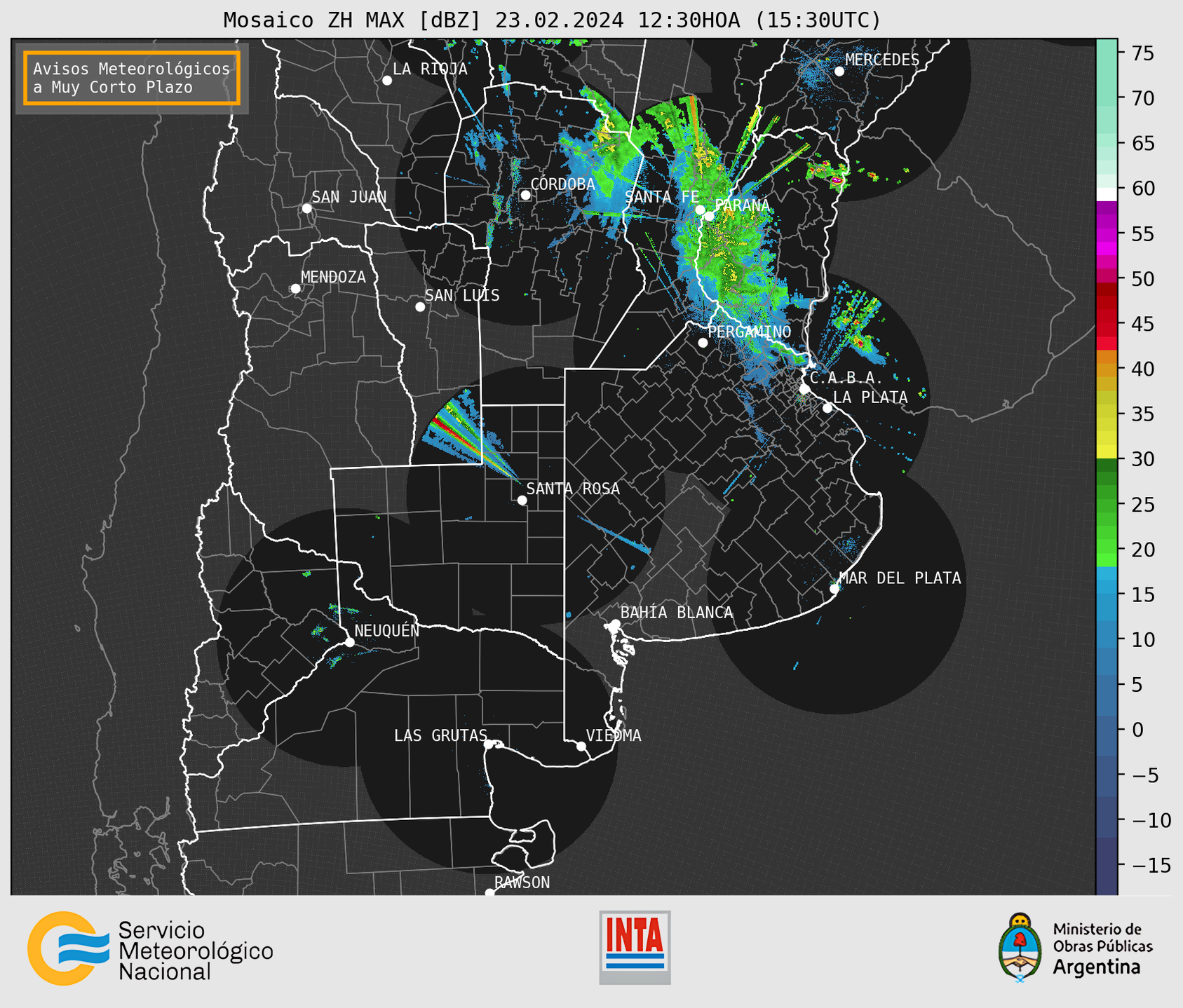Viewport: 1183px width, 1008px height.
Task: Click the San Juan city marker dot
Action: pos(306,208)
